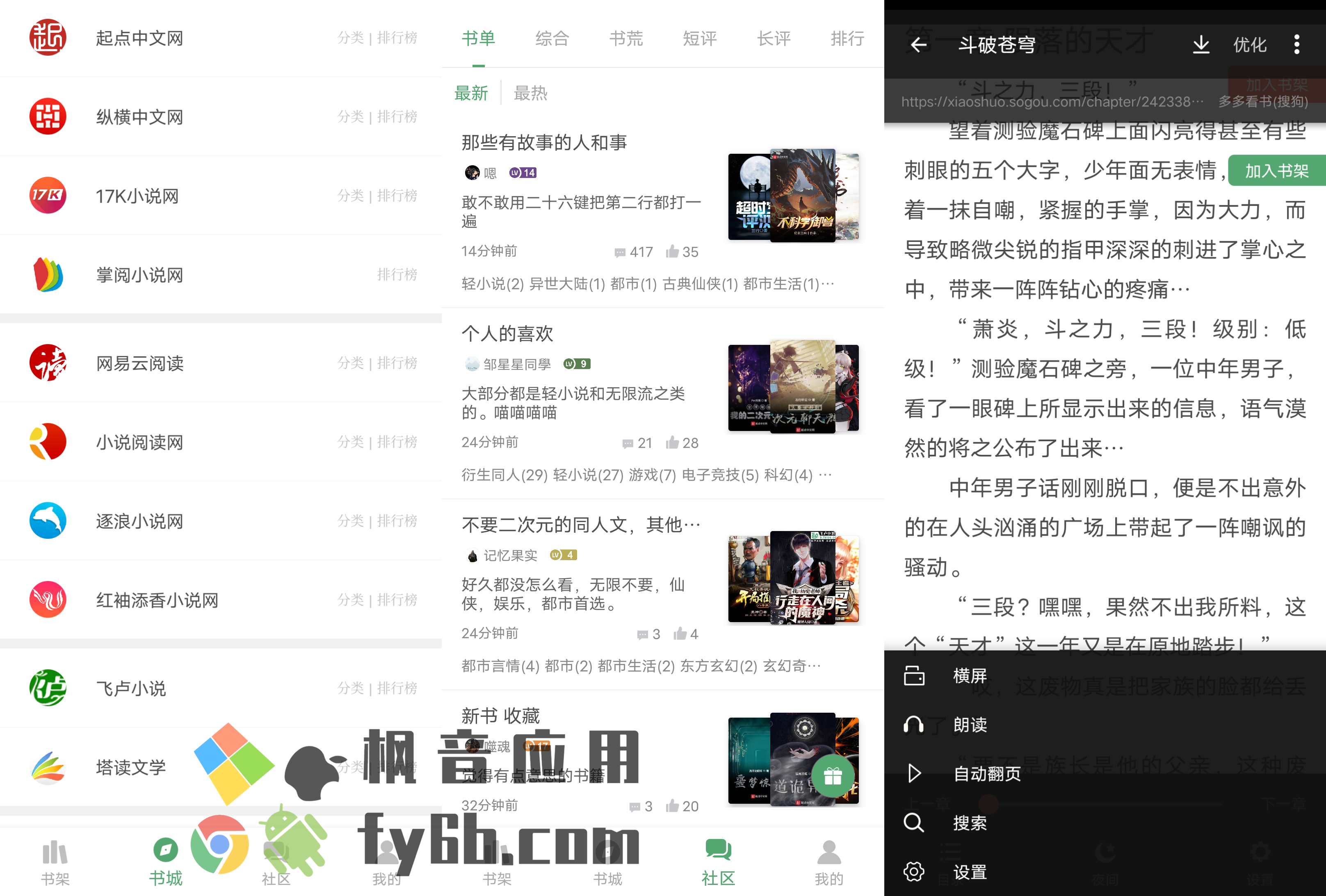Open 排行榜 link for 掌阅小说网
The width and height of the screenshot is (1326, 896).
coord(397,274)
